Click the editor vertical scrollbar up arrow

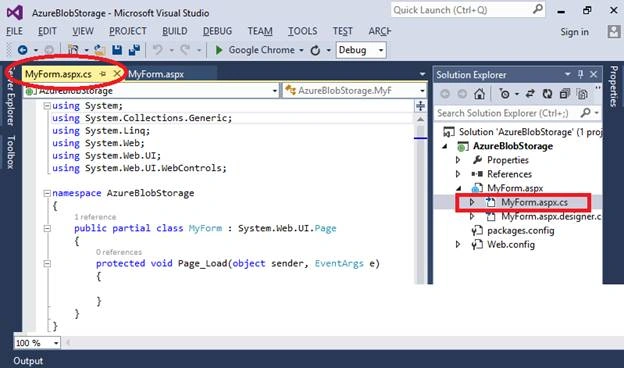coord(421,119)
